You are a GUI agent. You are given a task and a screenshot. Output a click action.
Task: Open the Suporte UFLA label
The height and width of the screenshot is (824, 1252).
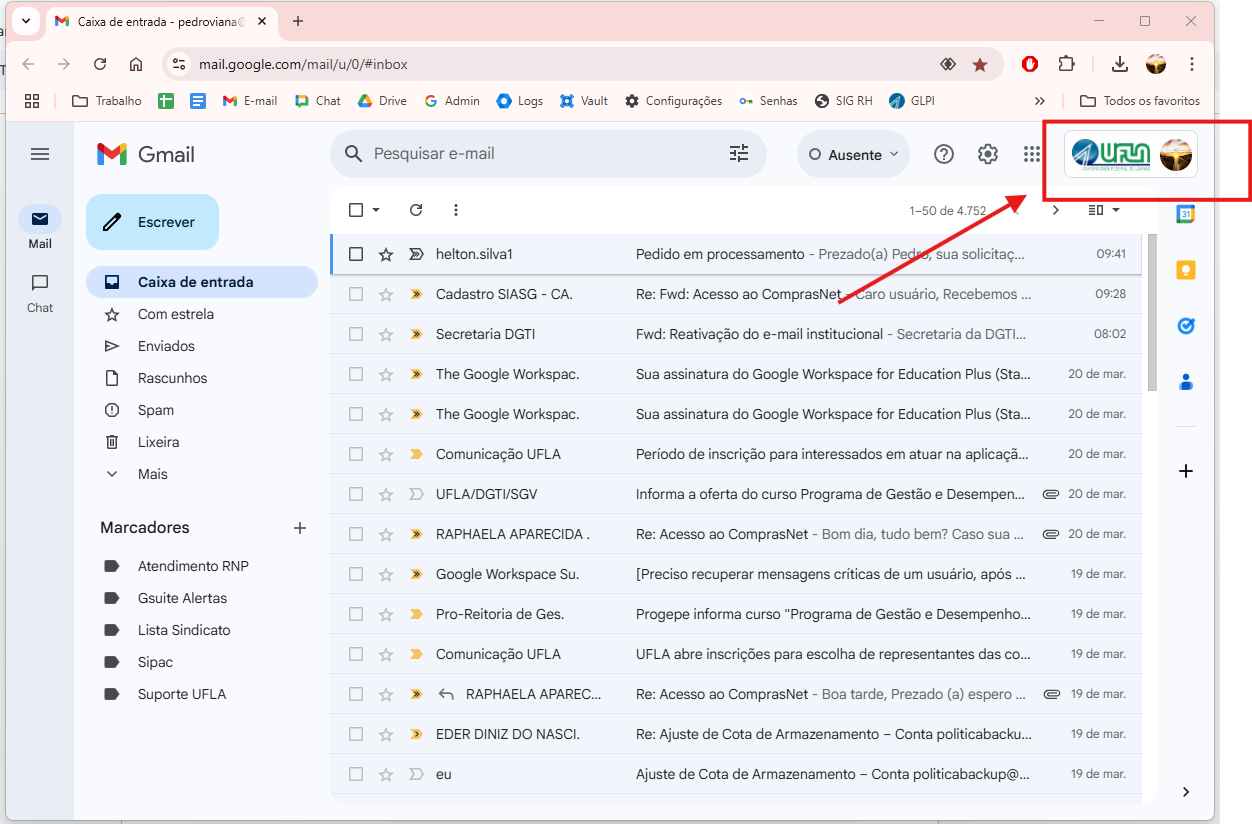(181, 694)
